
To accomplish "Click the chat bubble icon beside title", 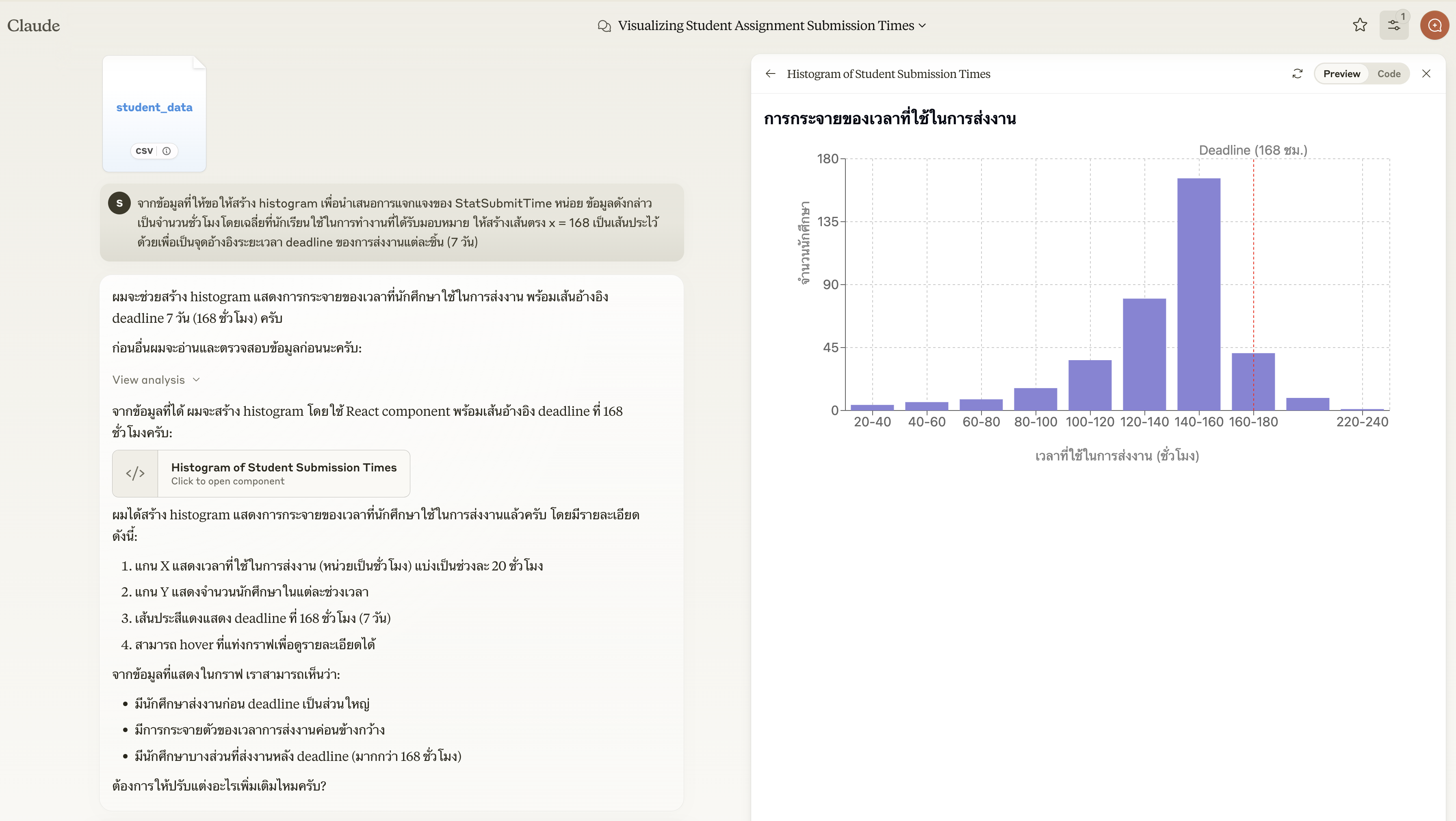I will point(604,26).
